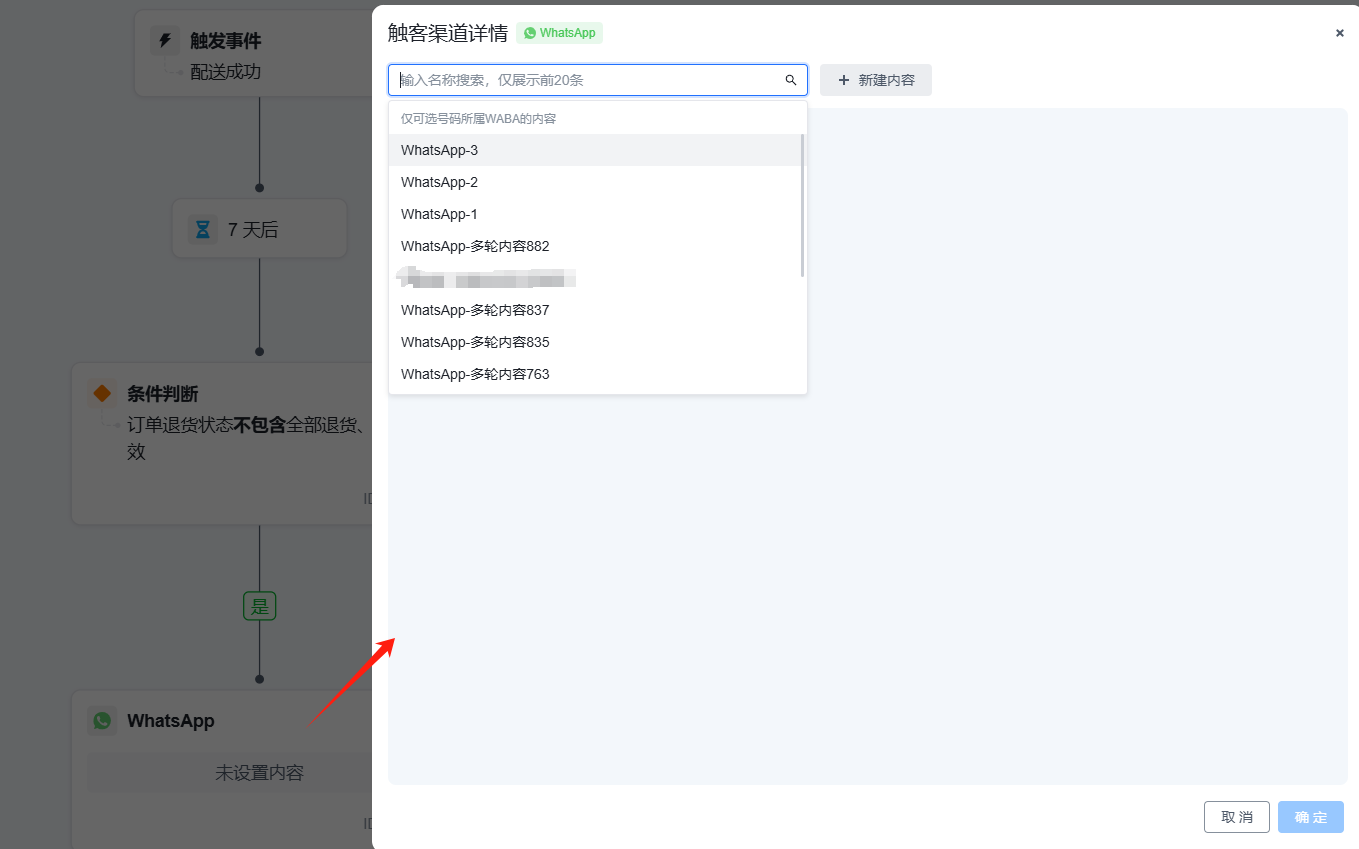Open the 条件判断 condition node
Screen dimensions: 1359x849
[x=222, y=443]
